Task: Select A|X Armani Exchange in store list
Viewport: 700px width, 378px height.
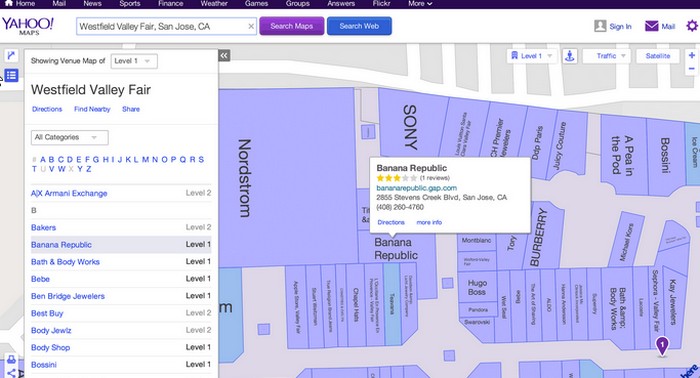Action: click(69, 193)
